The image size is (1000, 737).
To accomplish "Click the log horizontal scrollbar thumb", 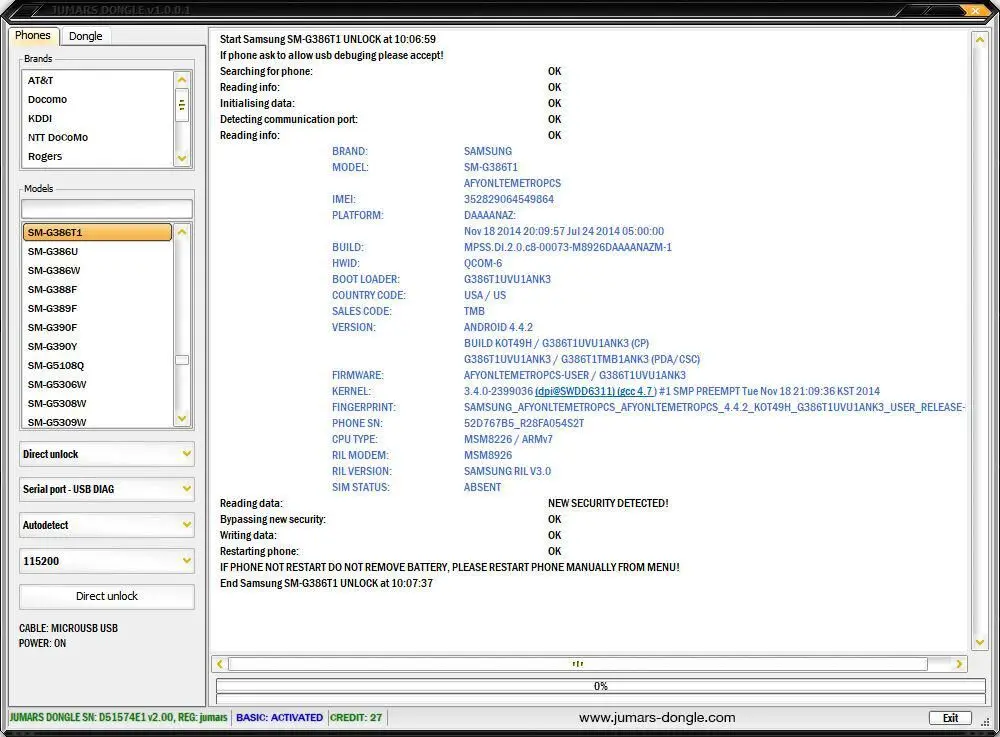I will 578,664.
